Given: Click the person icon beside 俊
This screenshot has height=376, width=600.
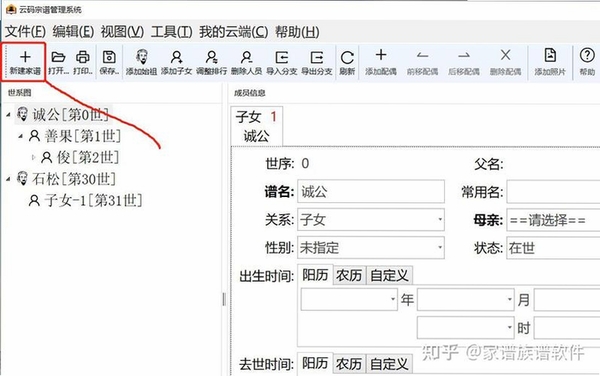Looking at the screenshot, I should click(47, 157).
